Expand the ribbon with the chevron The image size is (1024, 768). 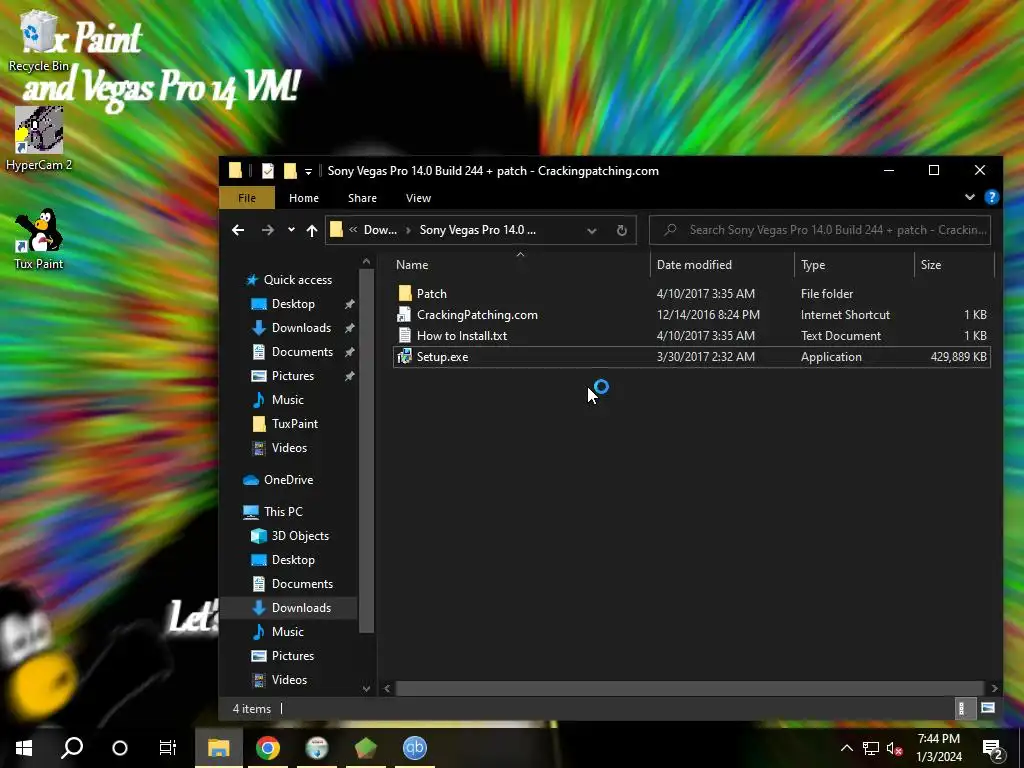point(970,197)
